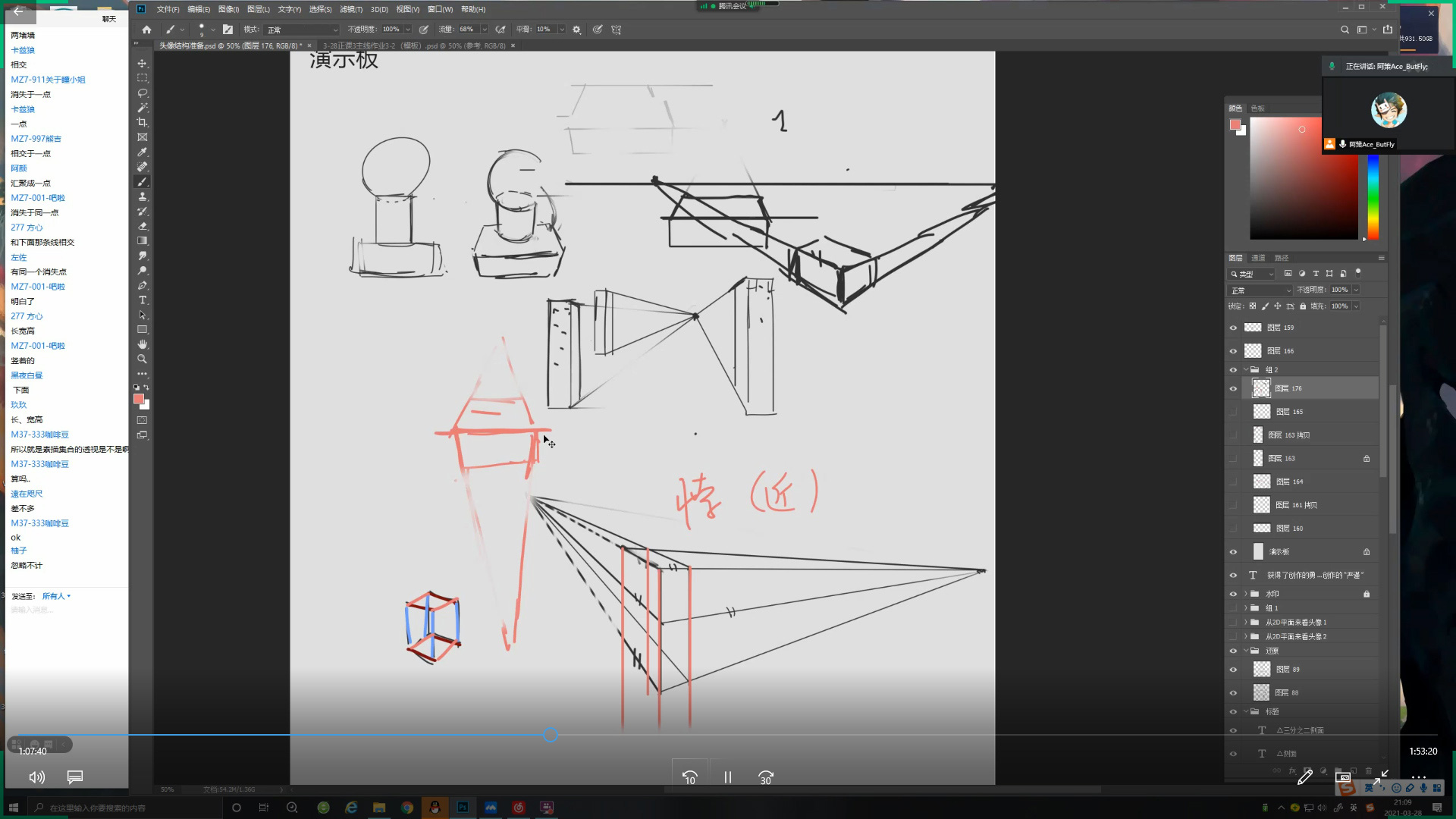Open the 滤镜(T) menu
Image resolution: width=1456 pixels, height=819 pixels.
tap(350, 9)
